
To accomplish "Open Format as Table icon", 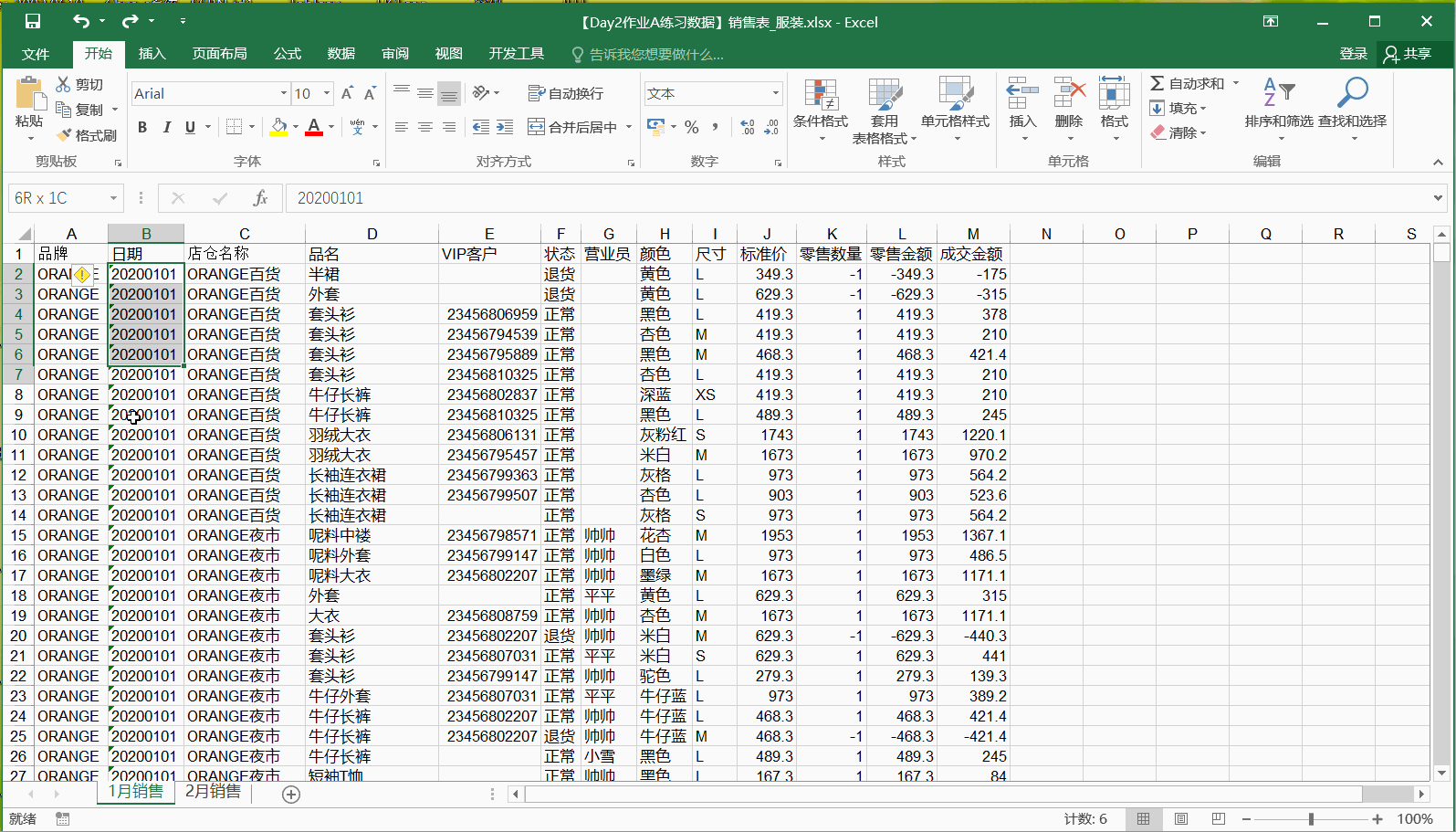I will click(885, 93).
